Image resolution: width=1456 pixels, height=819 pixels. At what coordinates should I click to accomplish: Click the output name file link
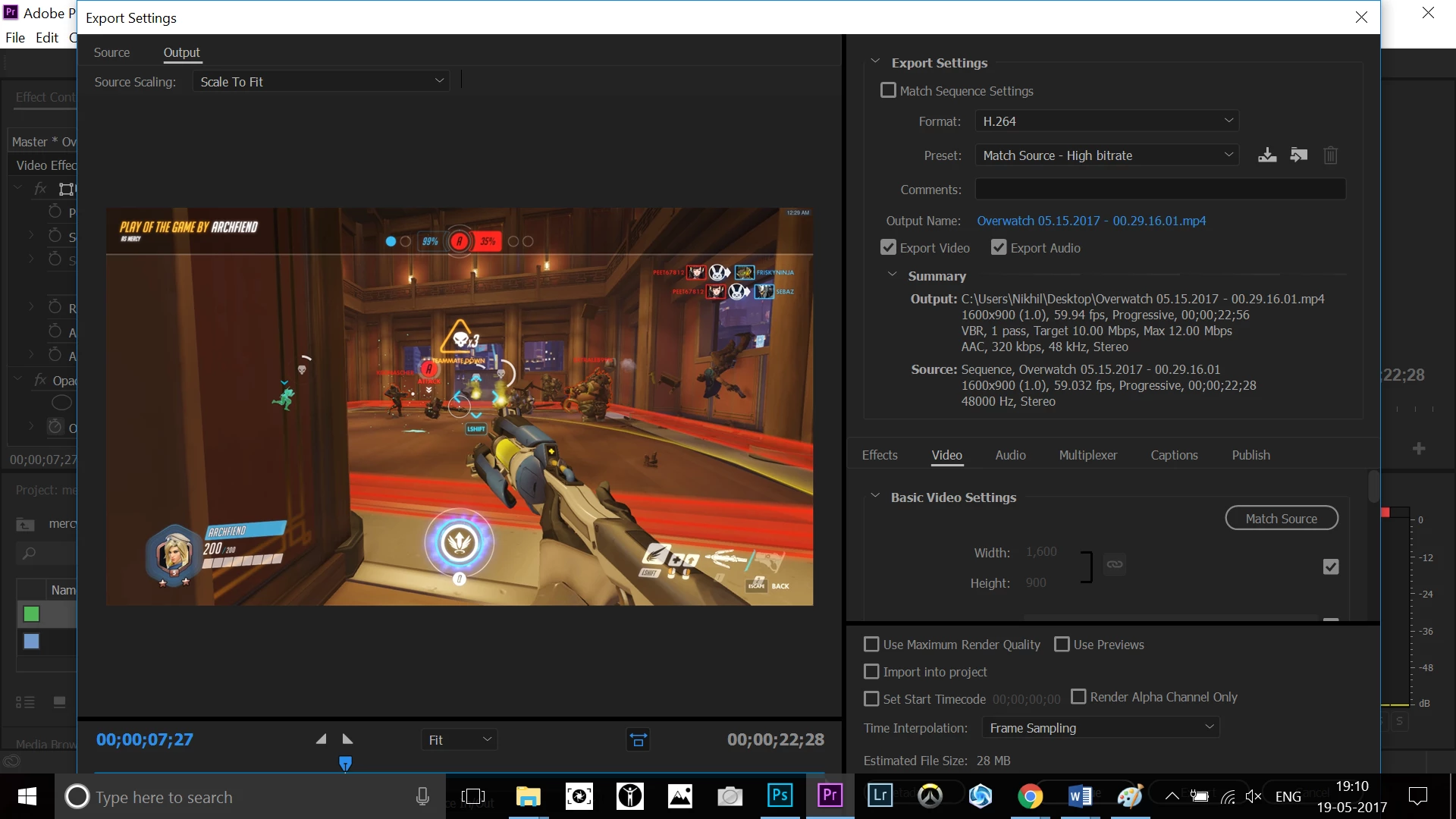1090,221
